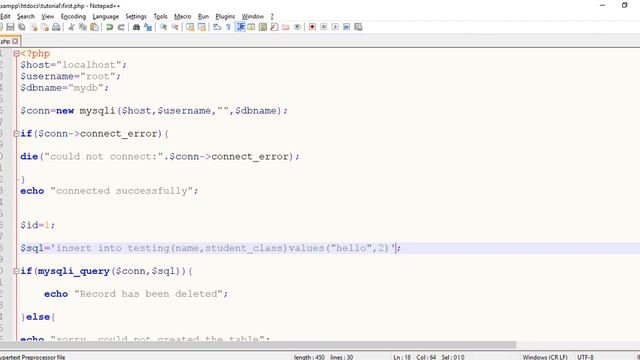Image resolution: width=640 pixels, height=360 pixels.
Task: Click Save Recorded Macro icon
Action: tap(358, 27)
